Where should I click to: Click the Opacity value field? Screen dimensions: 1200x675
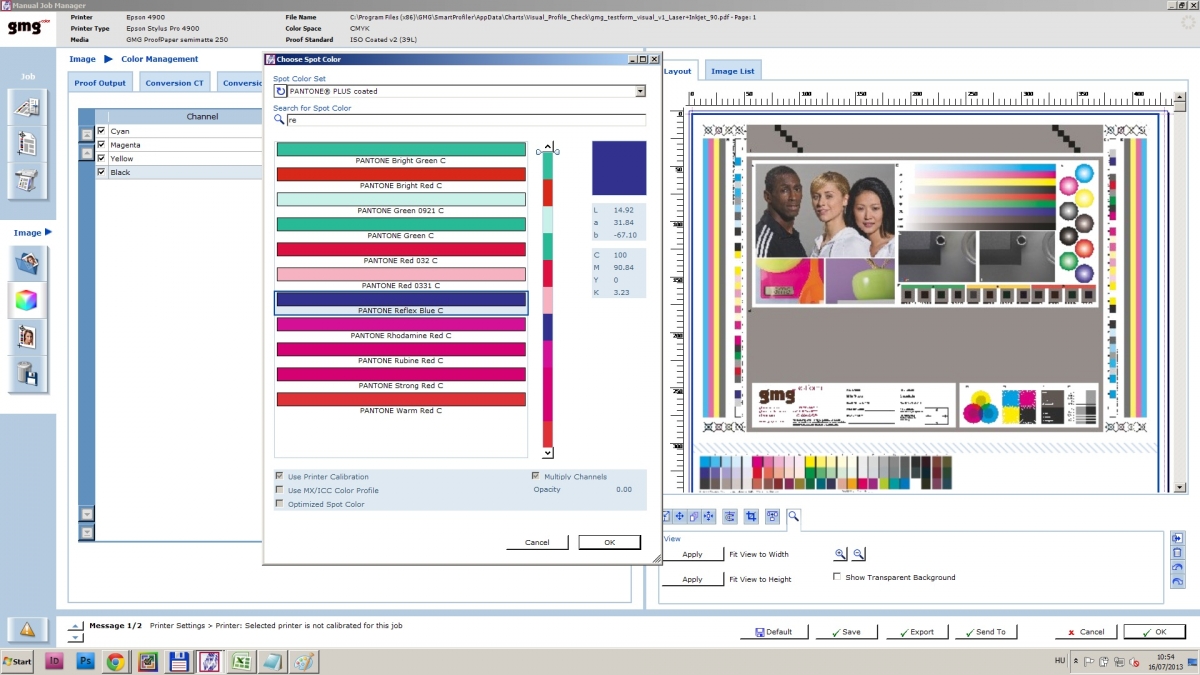pos(624,489)
